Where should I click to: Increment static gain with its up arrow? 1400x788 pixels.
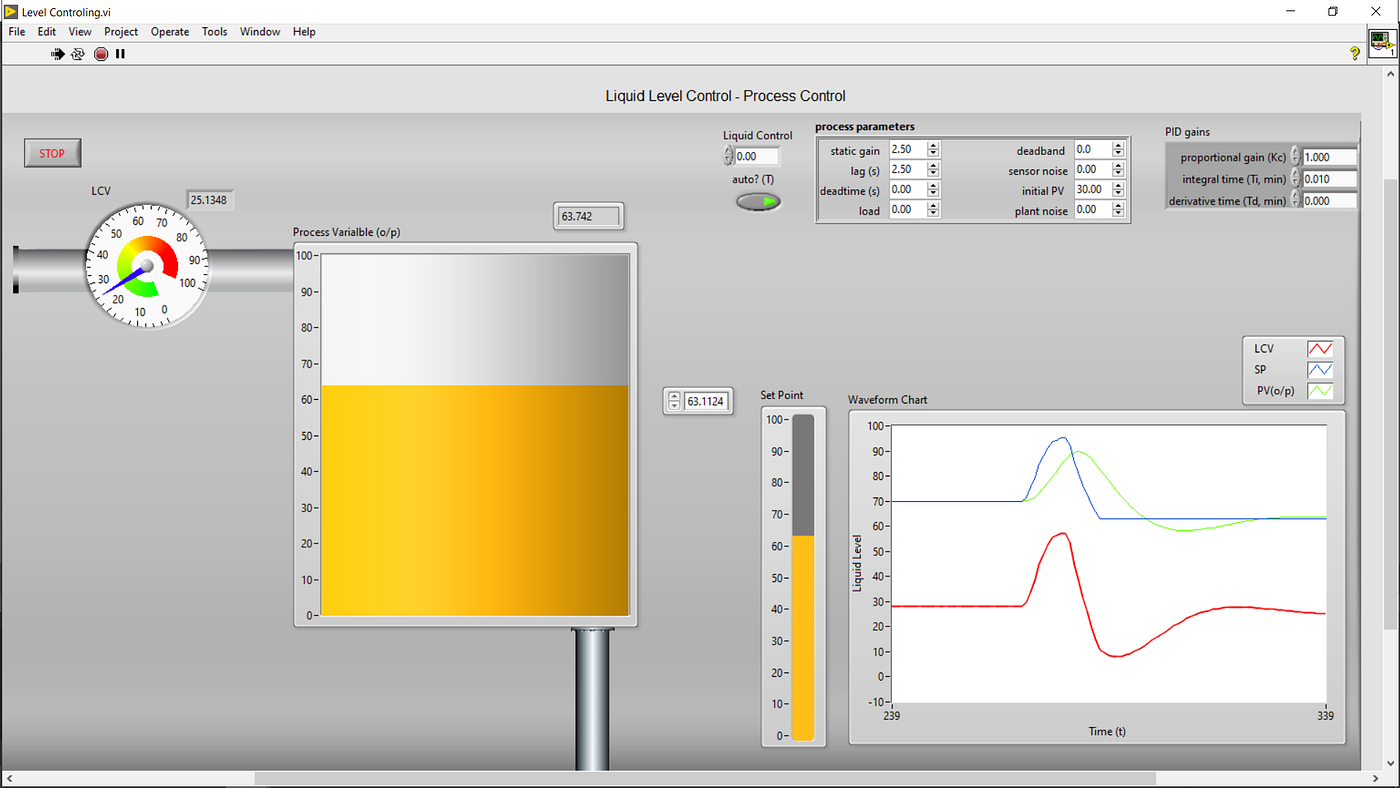(934, 144)
